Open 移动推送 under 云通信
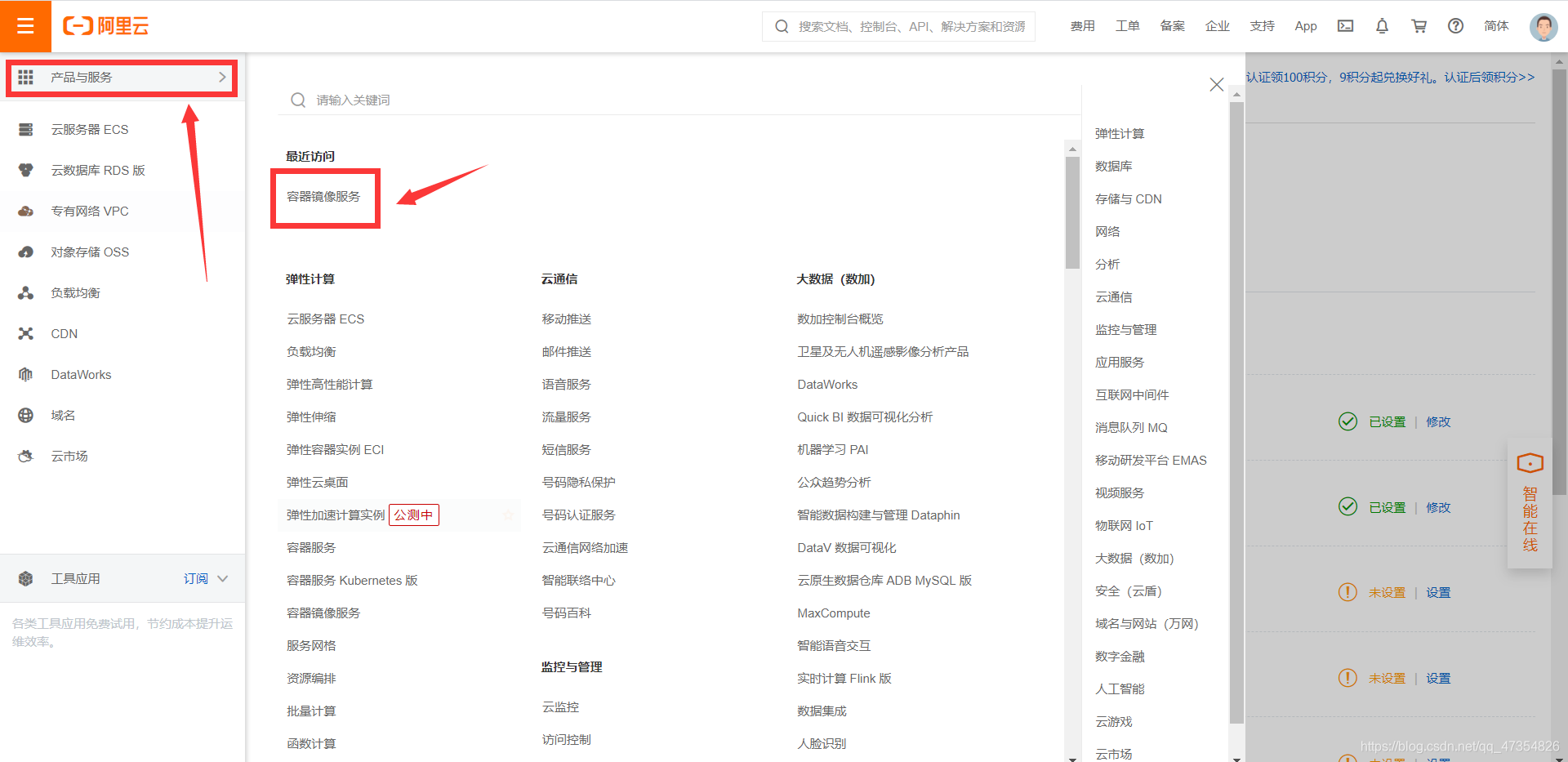1568x762 pixels. pos(567,319)
